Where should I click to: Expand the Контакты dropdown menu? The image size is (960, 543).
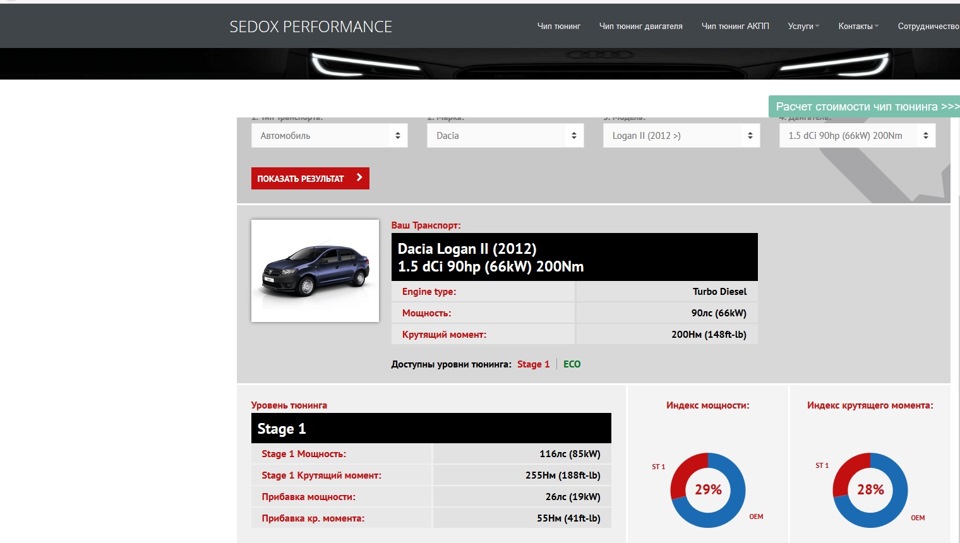858,26
